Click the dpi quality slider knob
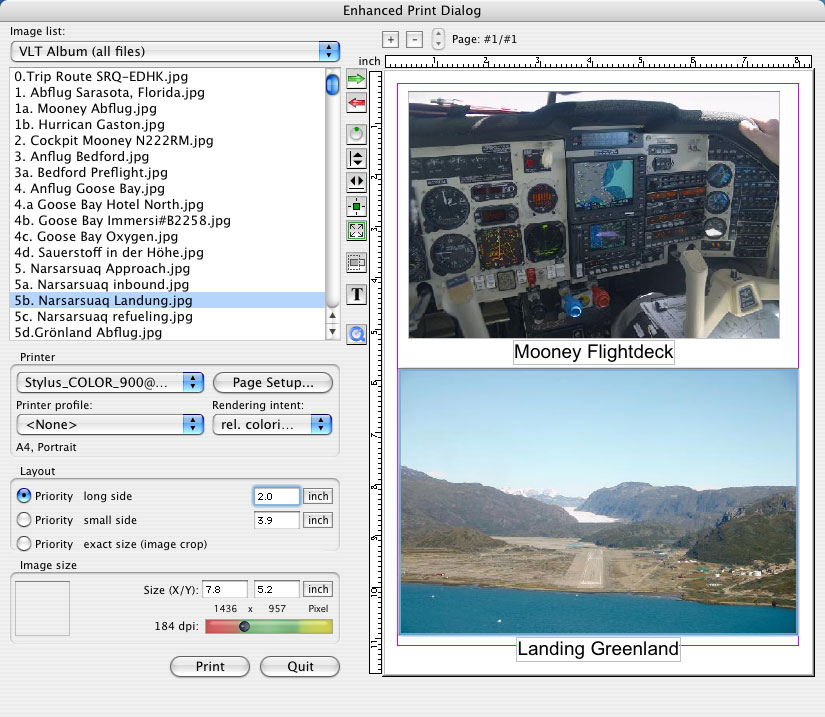825x717 pixels. pos(244,627)
